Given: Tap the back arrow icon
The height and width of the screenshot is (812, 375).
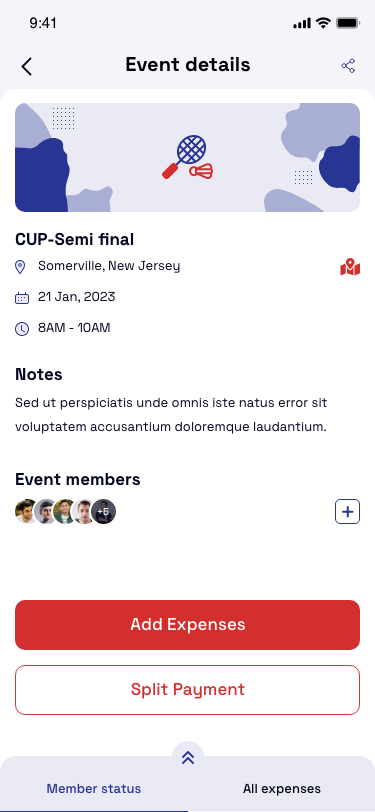Looking at the screenshot, I should [x=26, y=66].
